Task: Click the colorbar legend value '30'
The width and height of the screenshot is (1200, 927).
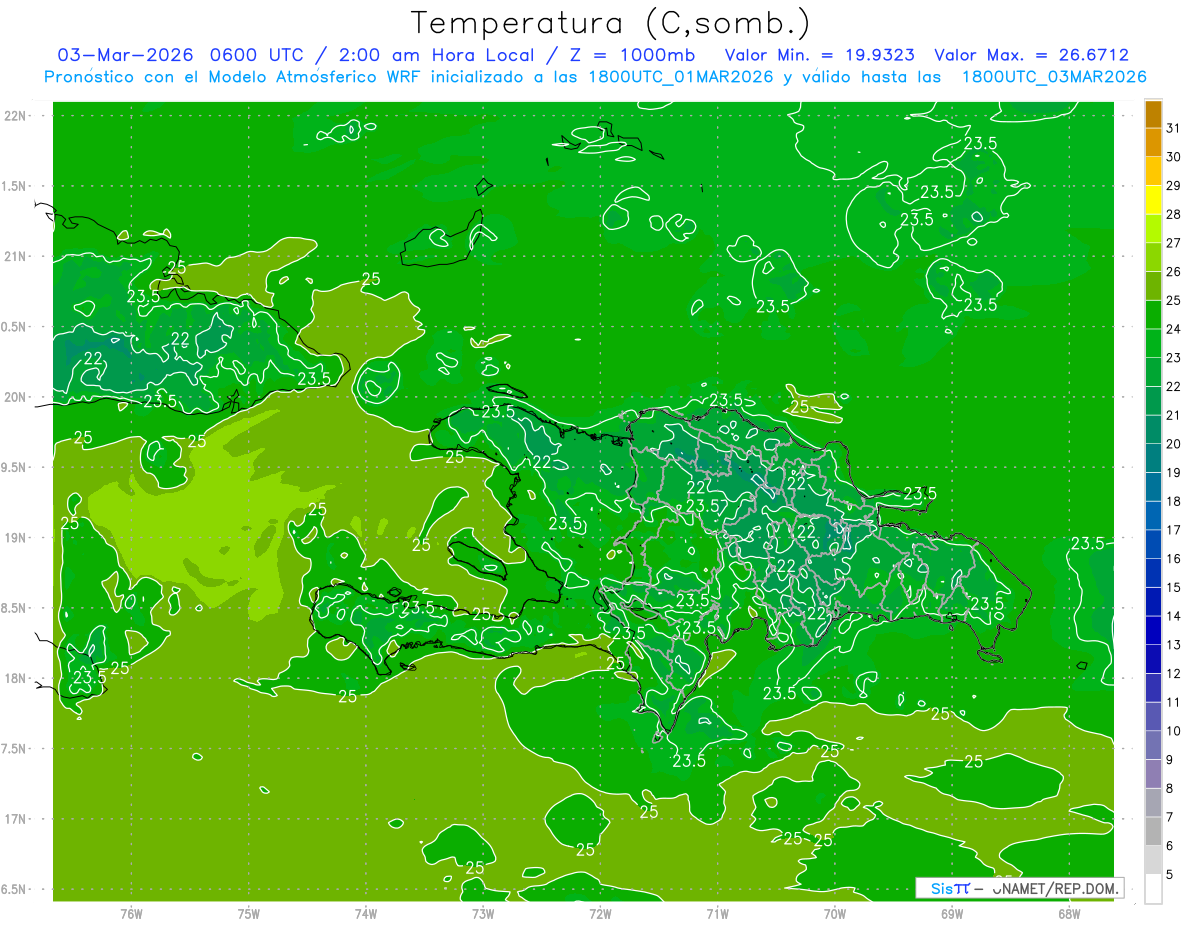Action: click(1174, 157)
